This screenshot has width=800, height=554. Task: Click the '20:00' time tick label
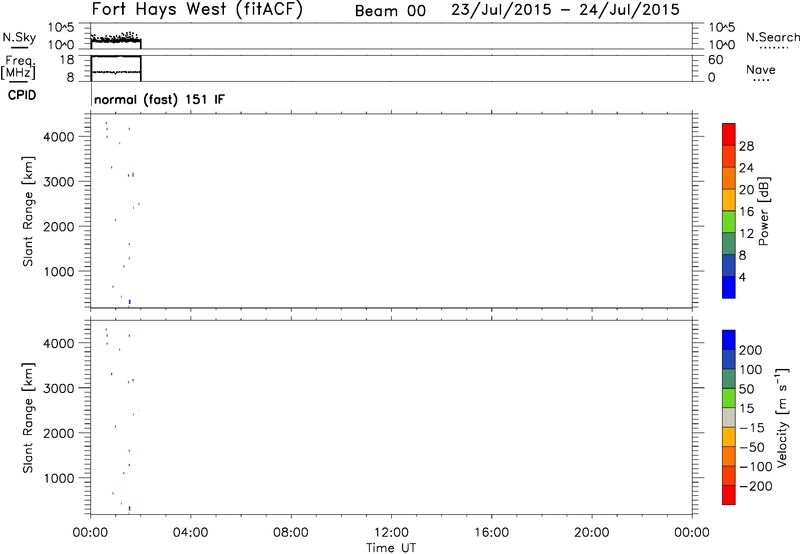tap(591, 533)
